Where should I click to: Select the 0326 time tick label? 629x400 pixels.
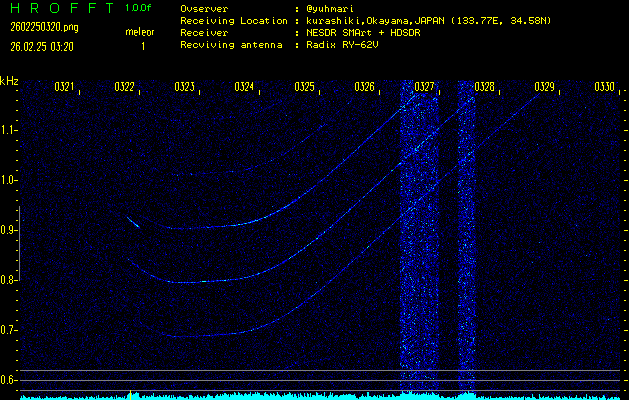pyautogui.click(x=364, y=87)
